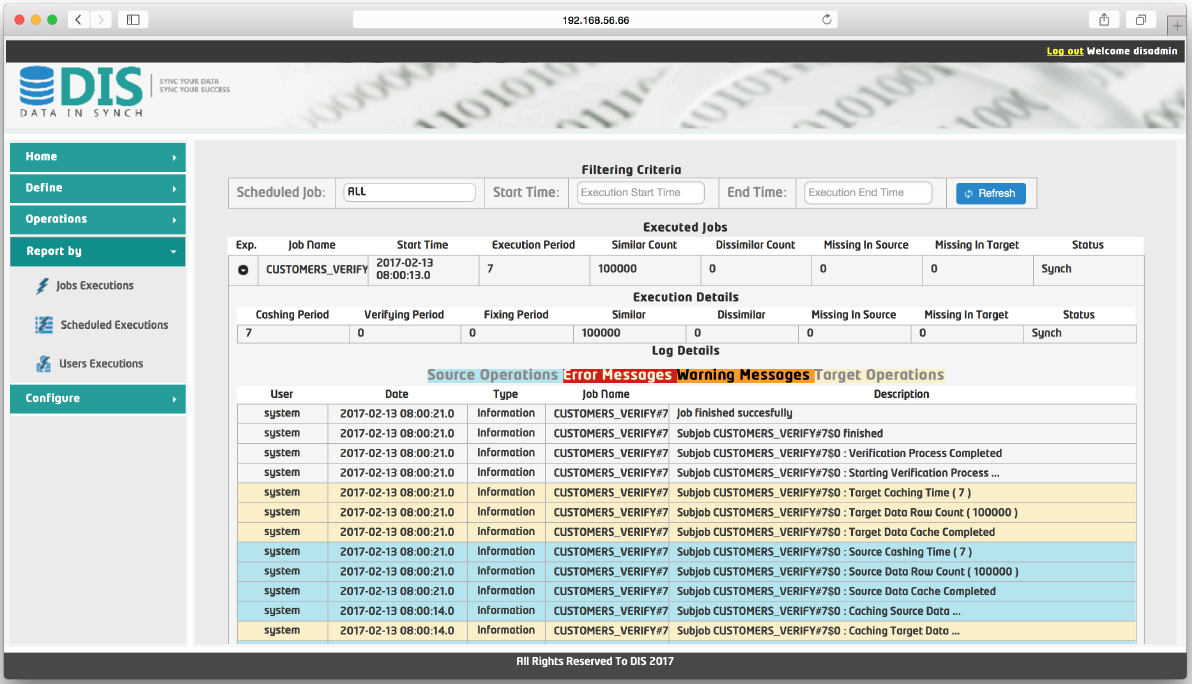
Task: Select the 'Starting Verification Process' log entry
Action: tap(686, 473)
